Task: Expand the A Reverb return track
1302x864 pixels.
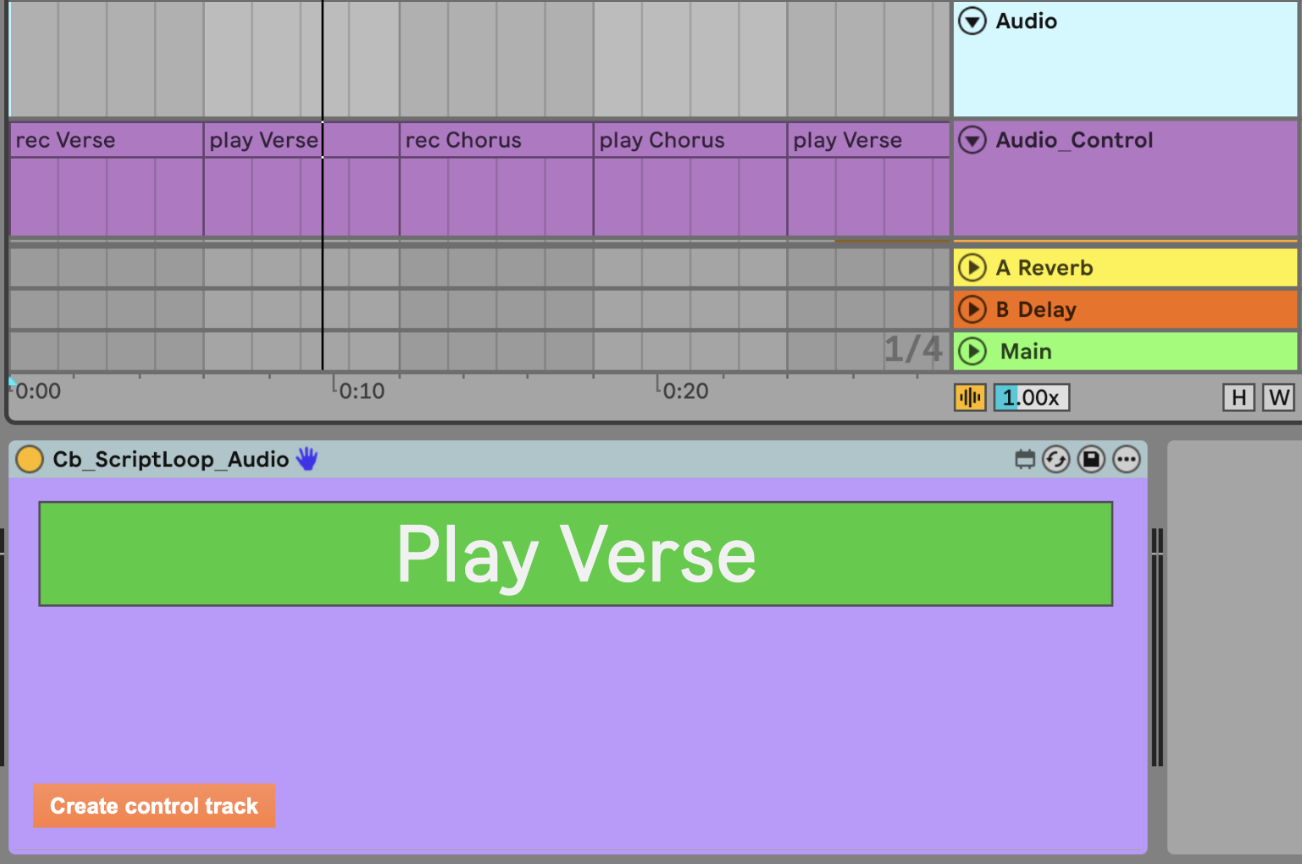Action: point(972,268)
